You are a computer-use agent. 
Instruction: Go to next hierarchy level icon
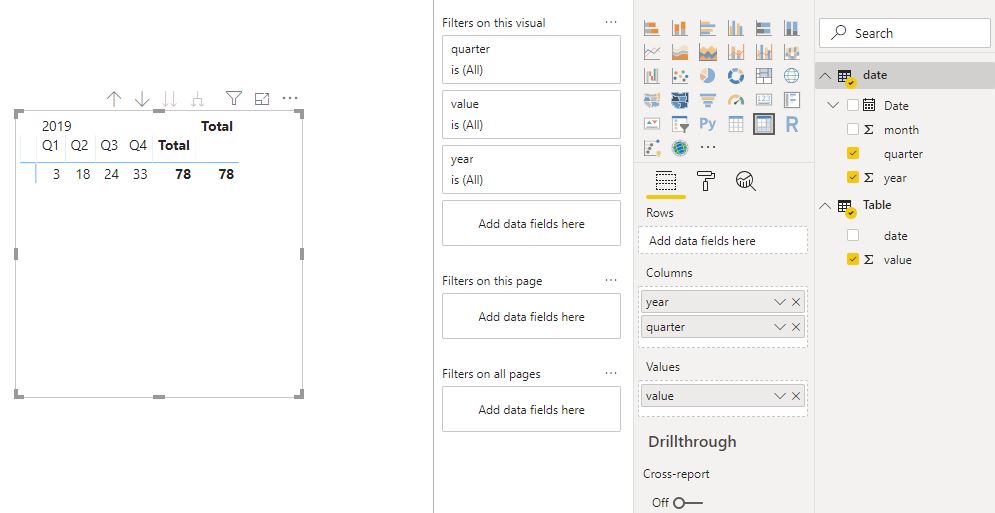tap(169, 98)
